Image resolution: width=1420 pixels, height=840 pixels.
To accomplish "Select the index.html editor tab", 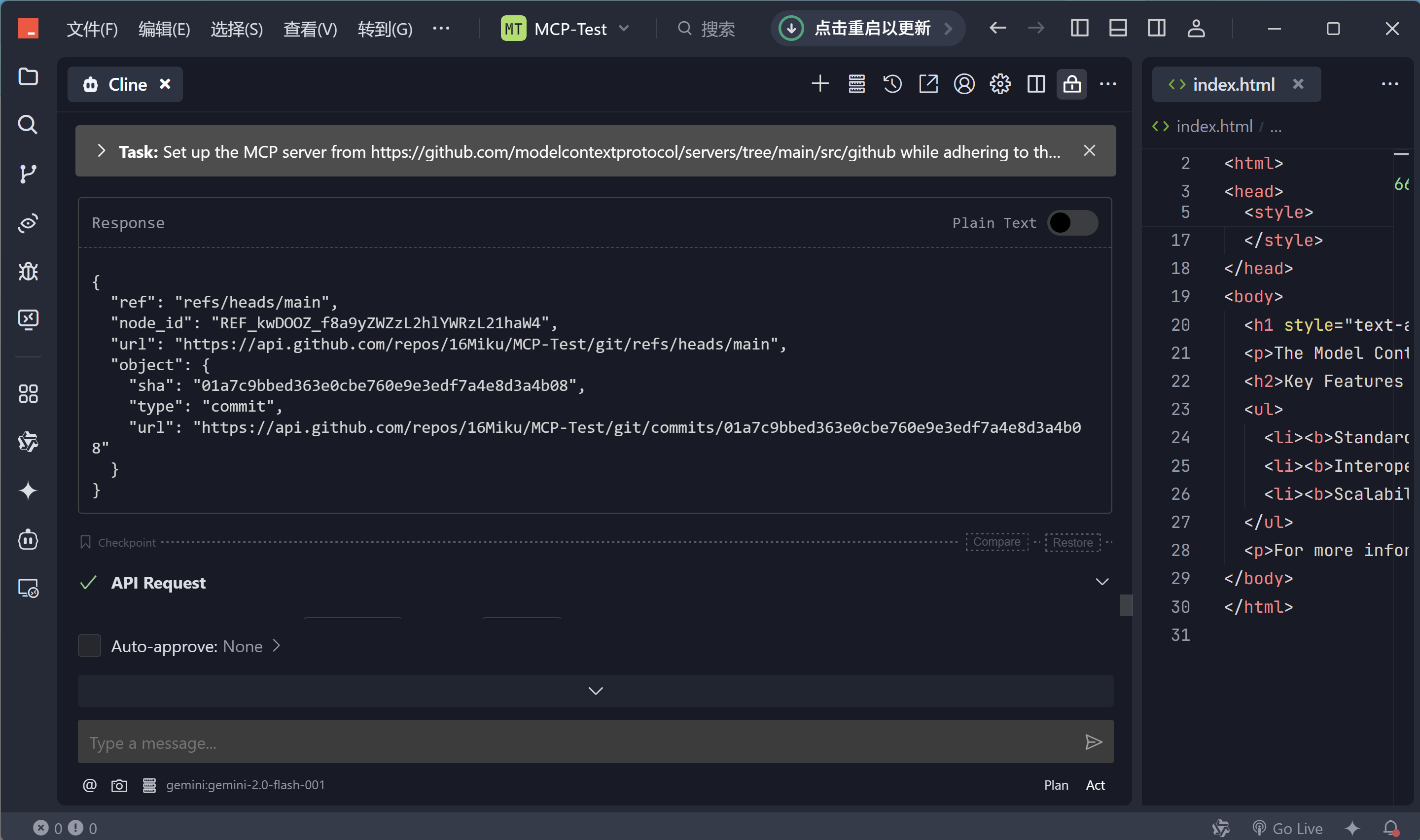I will click(1233, 84).
